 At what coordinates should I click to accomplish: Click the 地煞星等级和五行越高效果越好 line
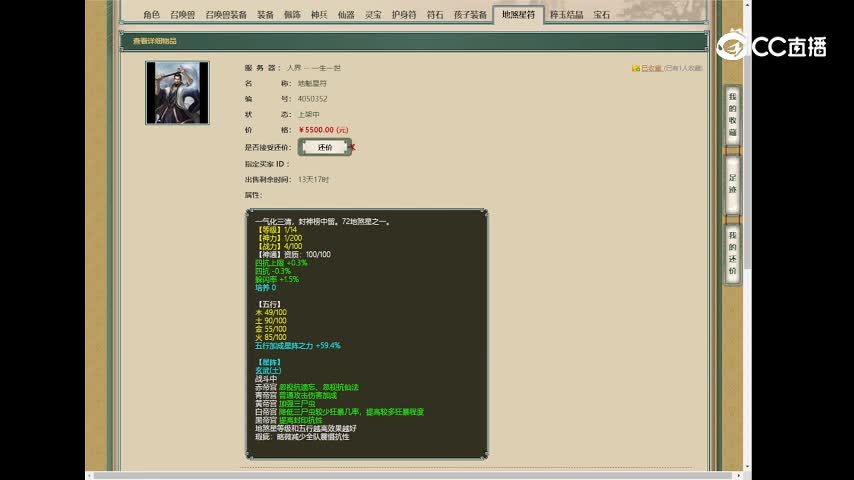[306, 428]
